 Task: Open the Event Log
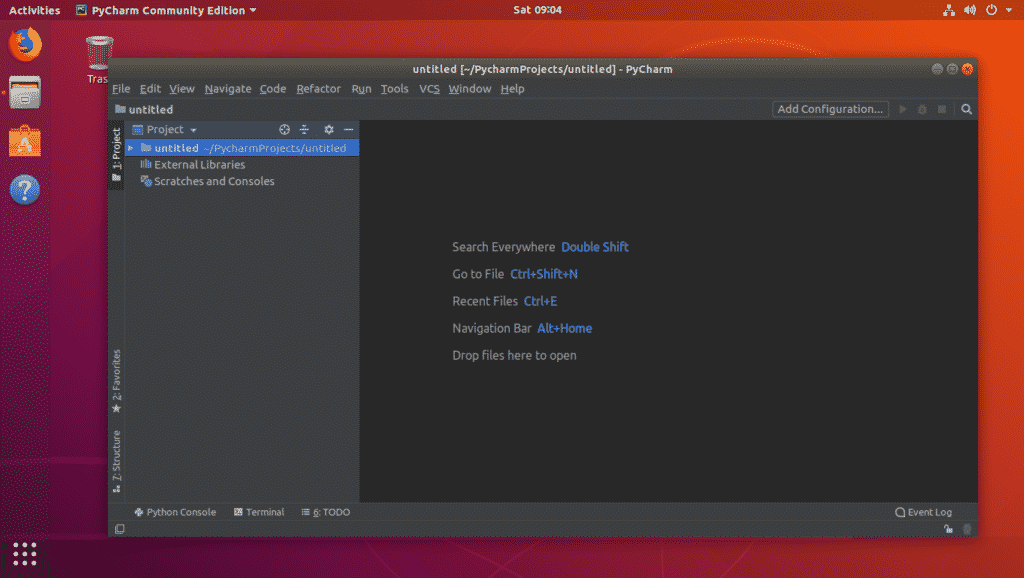pos(923,512)
